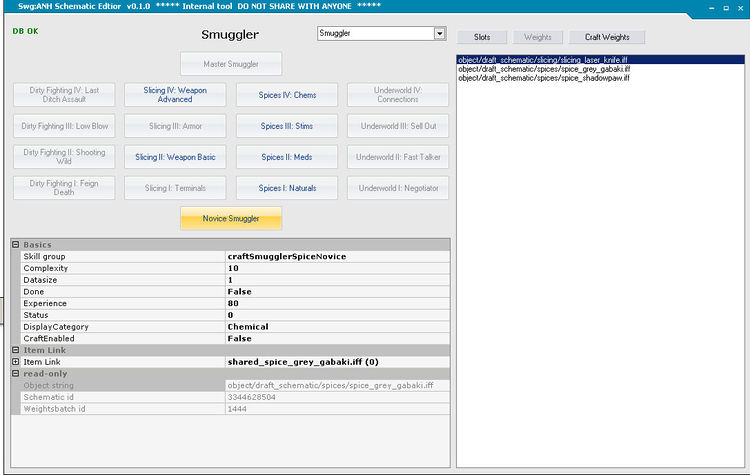Screen dimensions: 750x475
Task: Expand the Item Link property row
Action: click(x=16, y=362)
